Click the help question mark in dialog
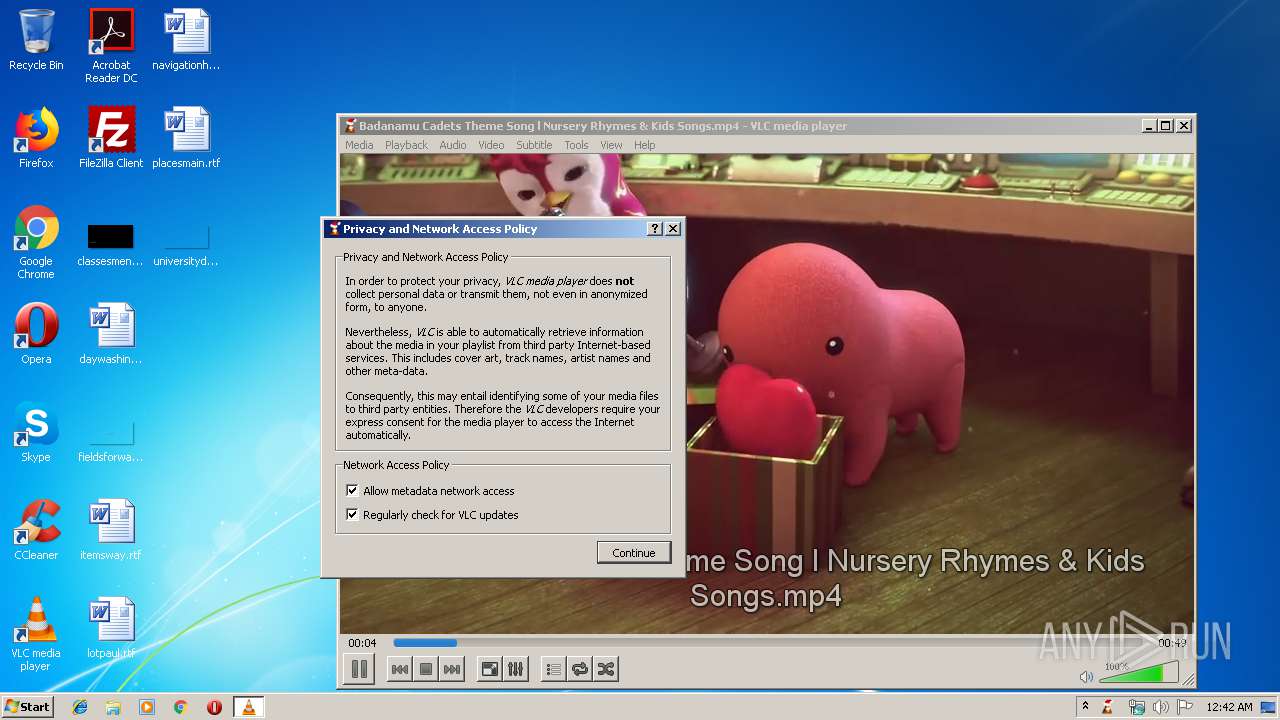This screenshot has height=720, width=1280. (655, 229)
